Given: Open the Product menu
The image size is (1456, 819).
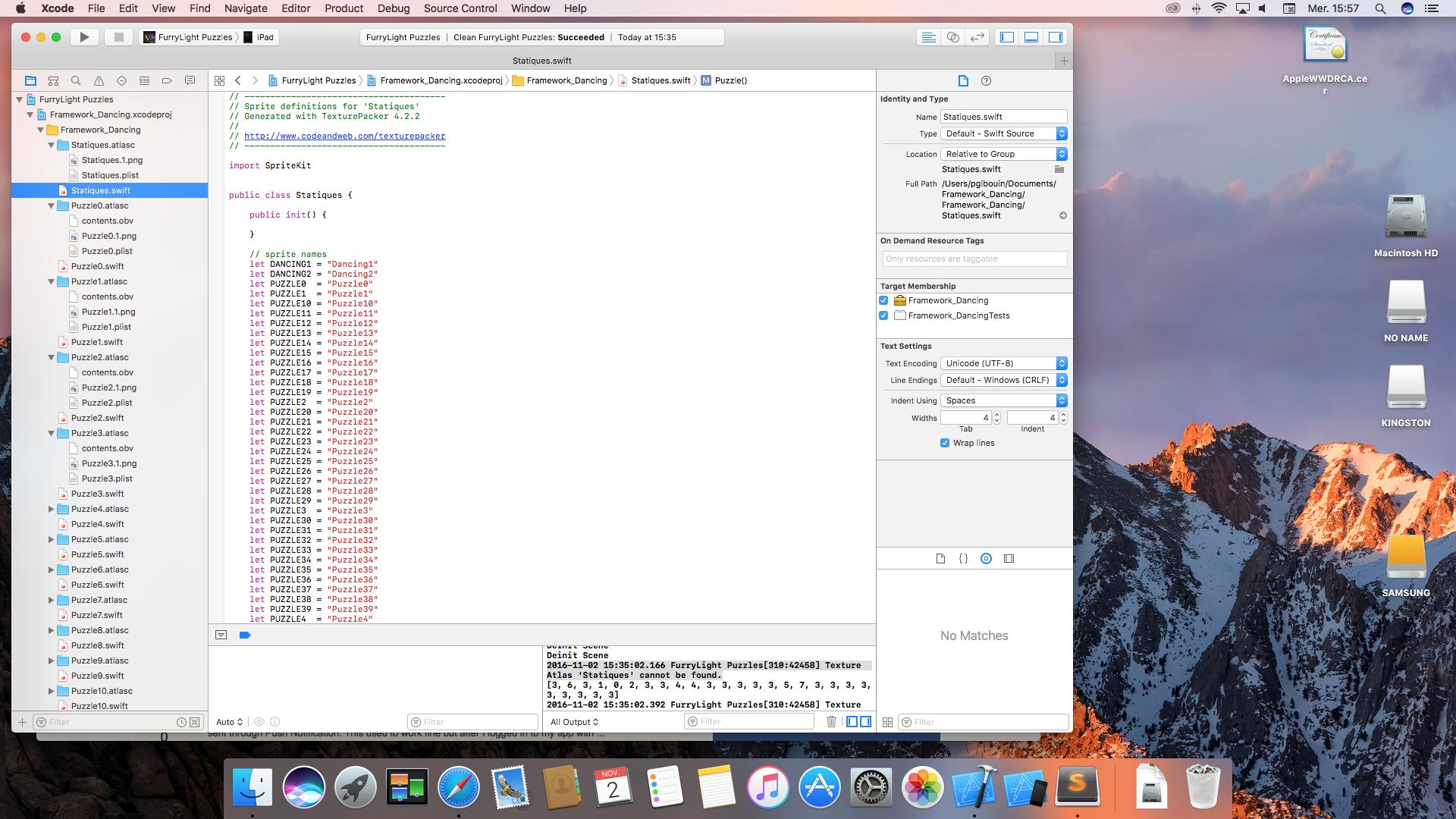Looking at the screenshot, I should click(344, 8).
